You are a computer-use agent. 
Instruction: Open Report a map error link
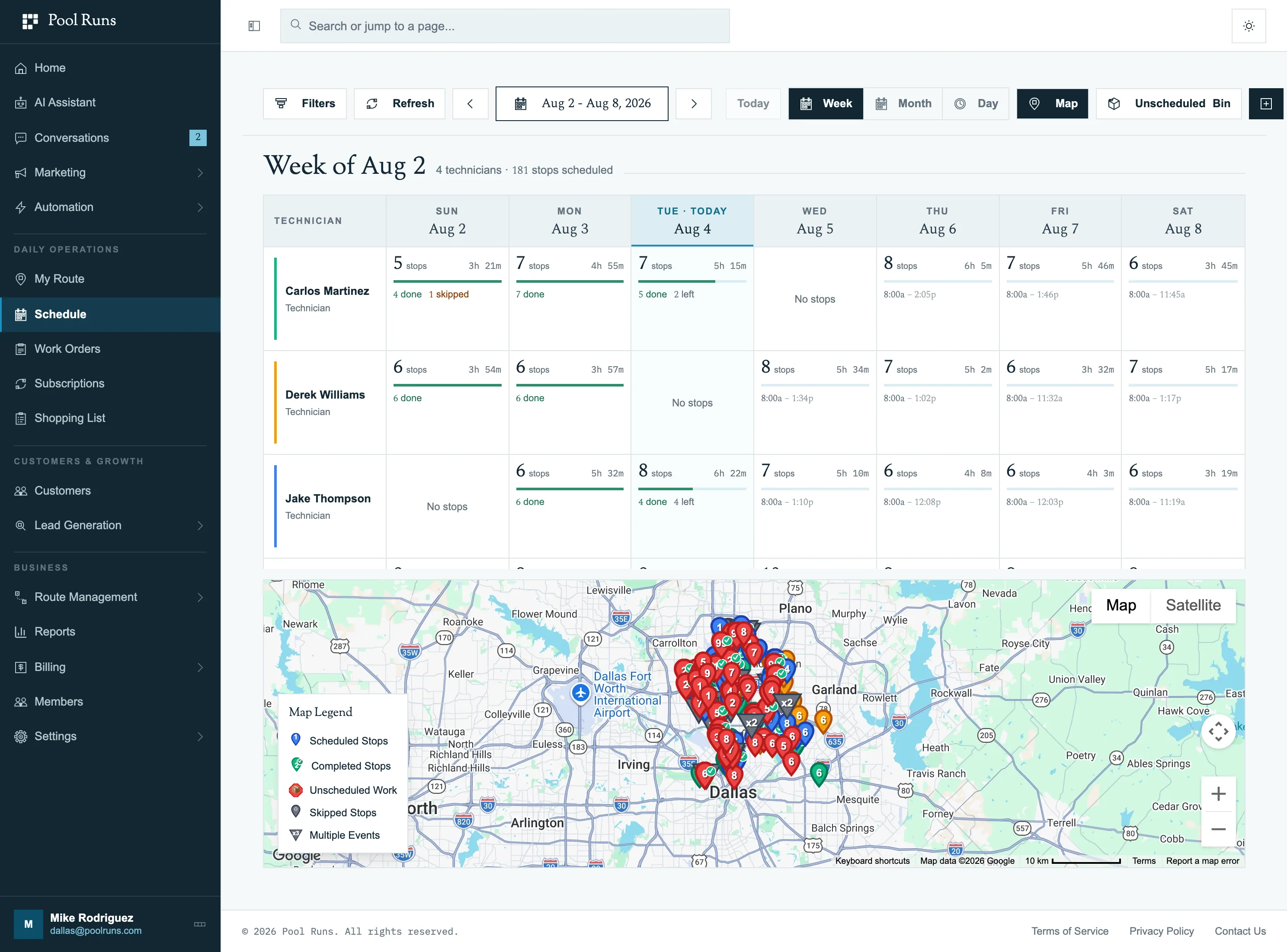[x=1202, y=861]
